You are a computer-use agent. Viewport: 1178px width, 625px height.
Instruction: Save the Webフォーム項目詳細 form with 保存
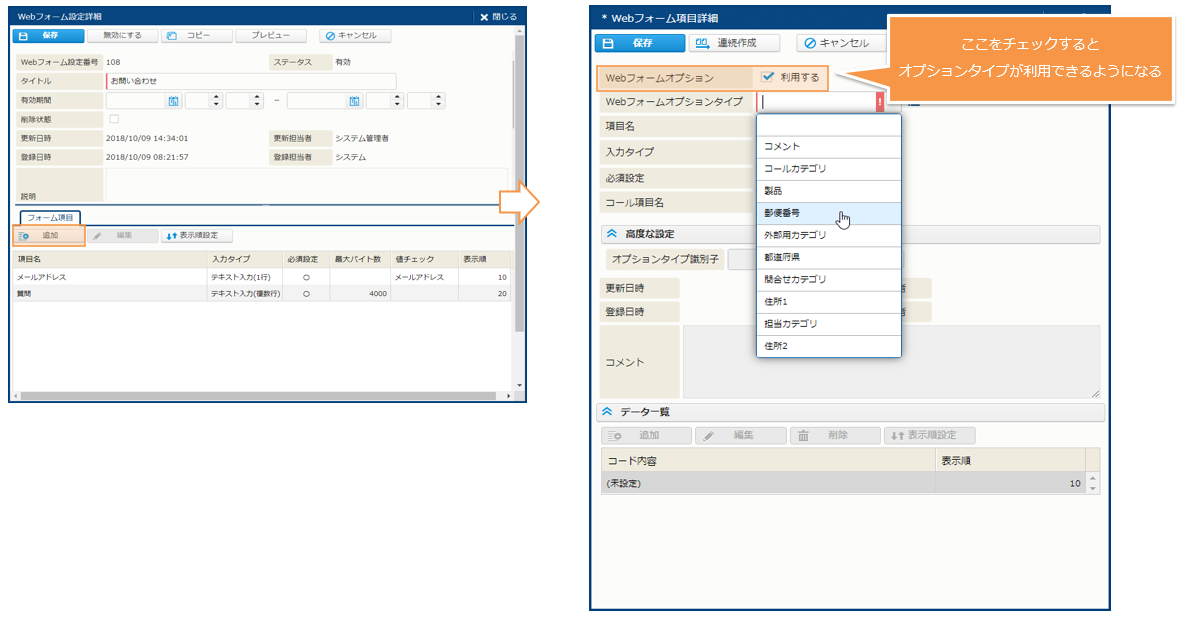point(640,43)
